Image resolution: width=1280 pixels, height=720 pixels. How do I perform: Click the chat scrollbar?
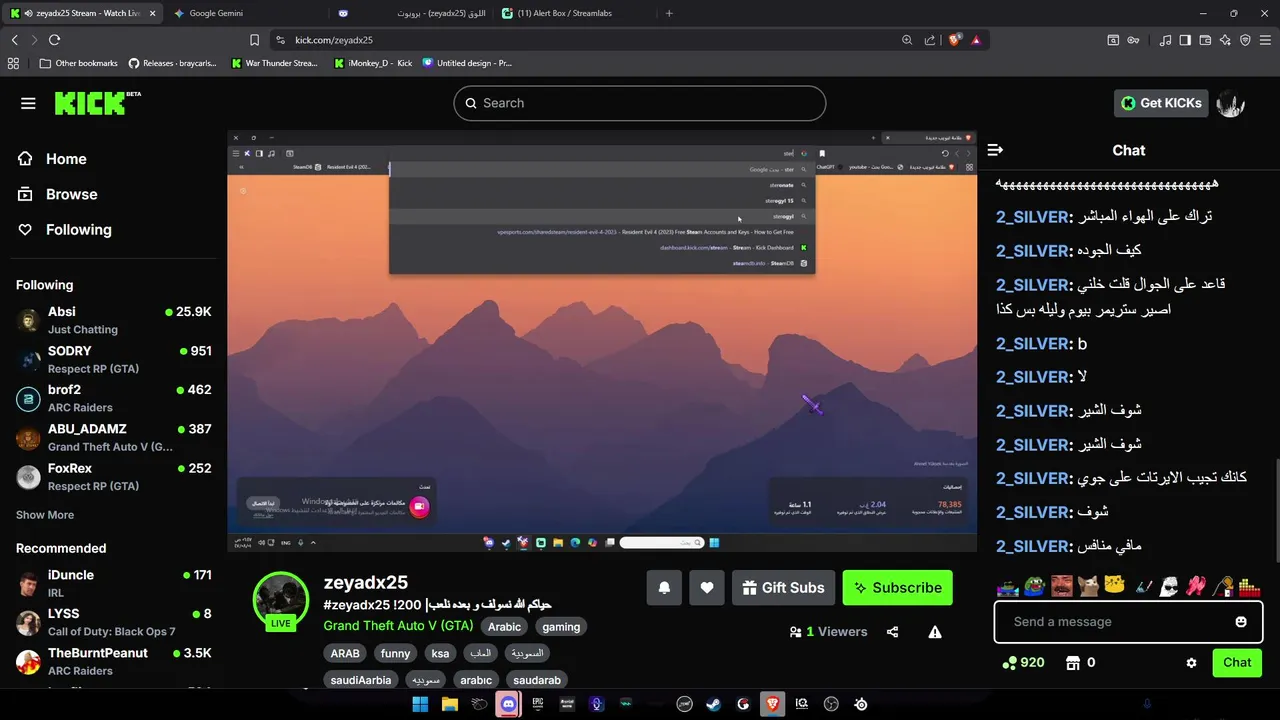click(1276, 511)
